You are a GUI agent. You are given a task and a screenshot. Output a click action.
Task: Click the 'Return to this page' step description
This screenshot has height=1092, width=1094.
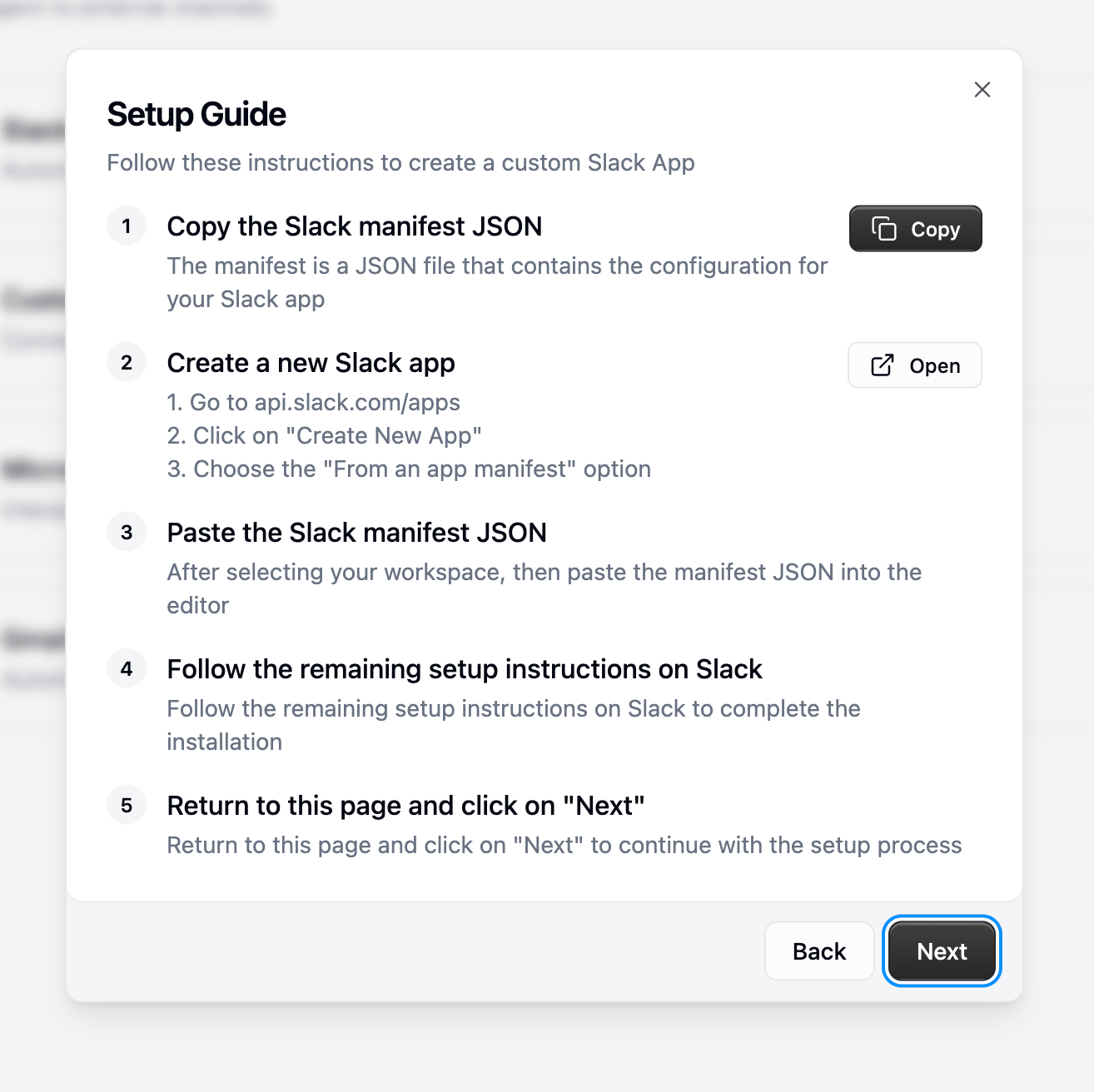click(564, 845)
